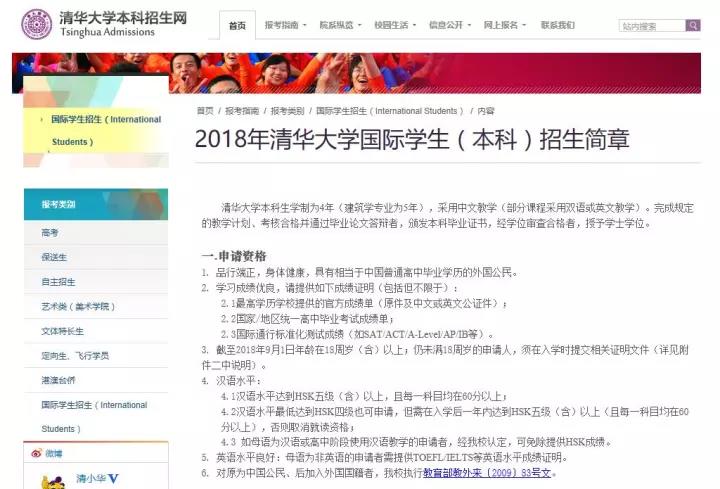Open 定向生、飞行学员 in the sidebar
The width and height of the screenshot is (720, 489).
point(96,355)
